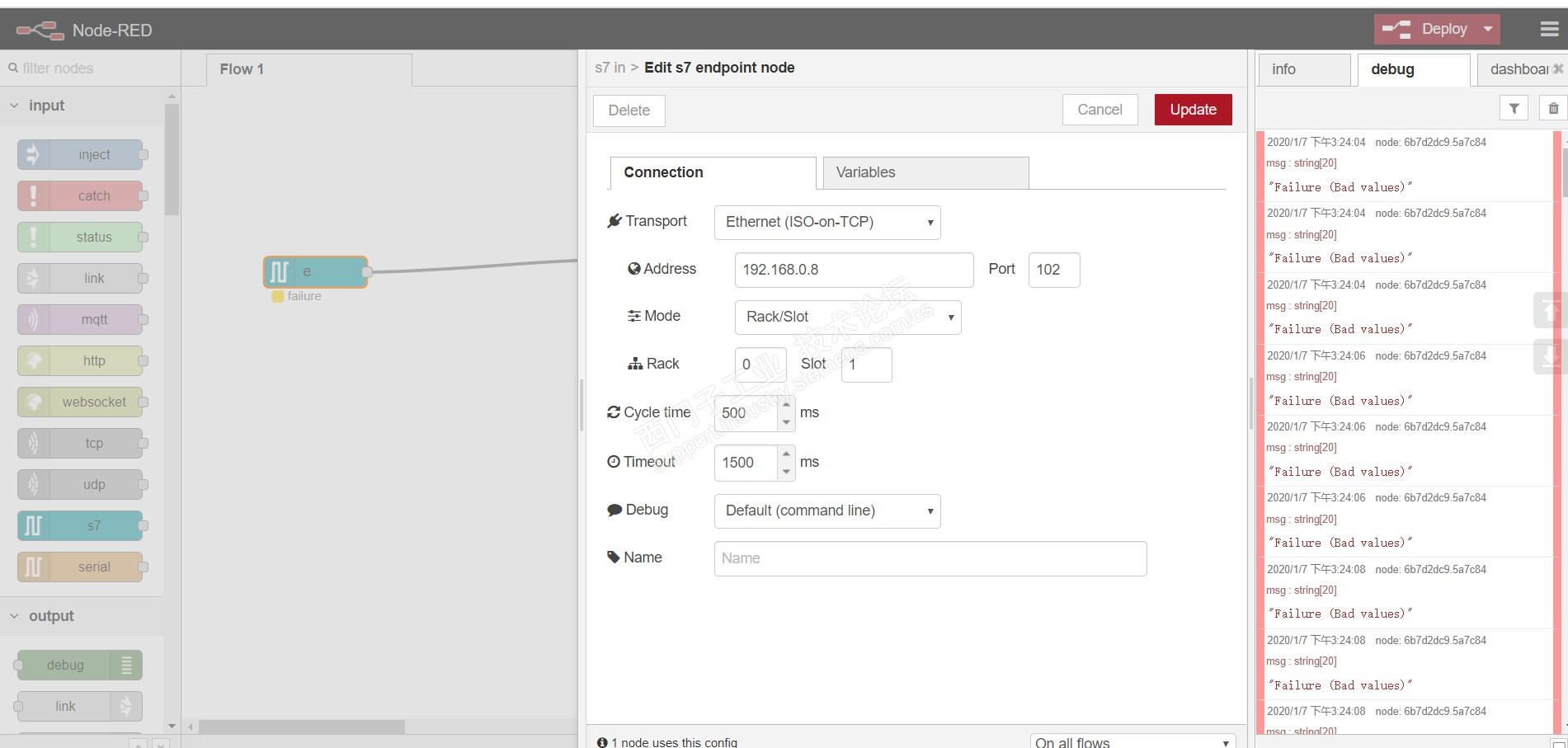The height and width of the screenshot is (748, 1568).
Task: Click the palette vertical scrollbar
Action: click(x=172, y=158)
